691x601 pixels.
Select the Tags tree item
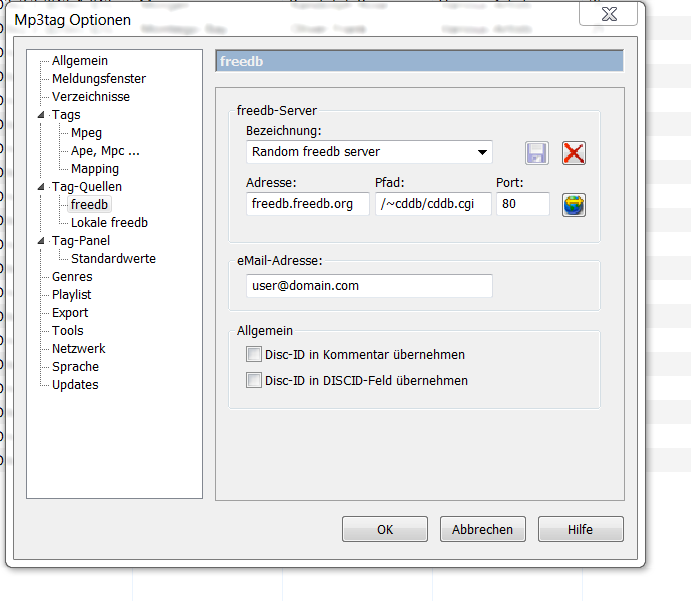[x=66, y=115]
